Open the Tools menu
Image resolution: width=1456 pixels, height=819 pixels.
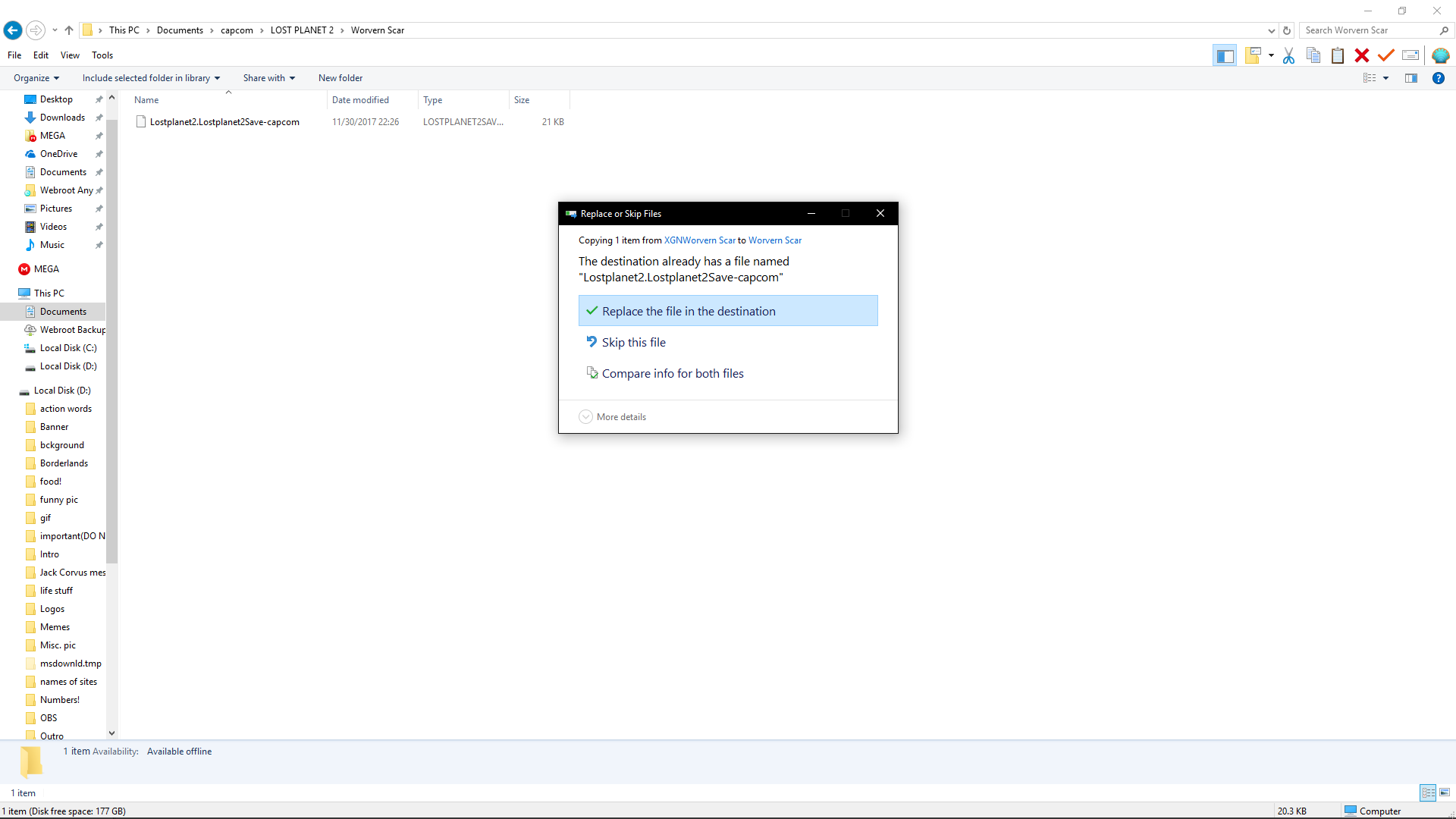(x=102, y=55)
